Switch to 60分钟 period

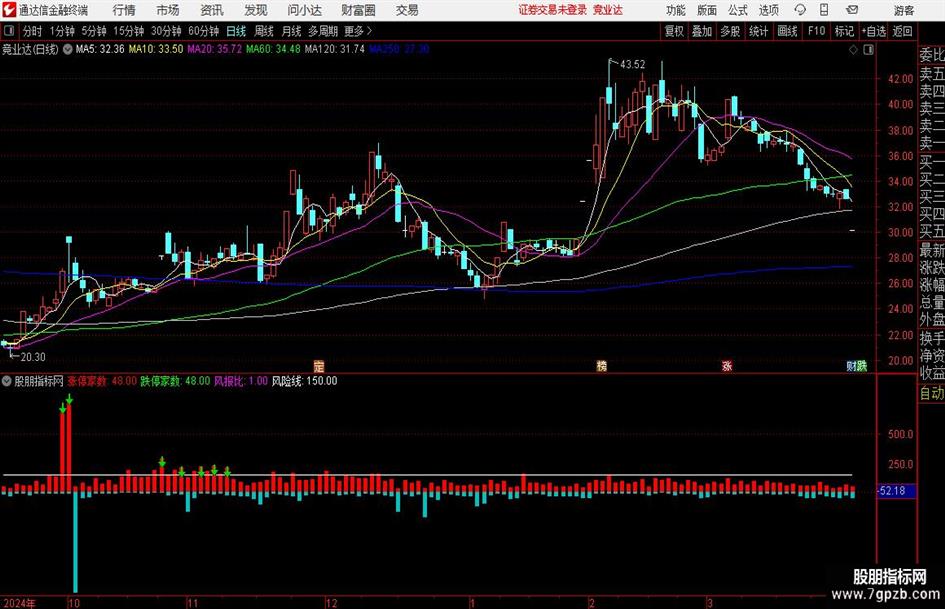coord(203,31)
